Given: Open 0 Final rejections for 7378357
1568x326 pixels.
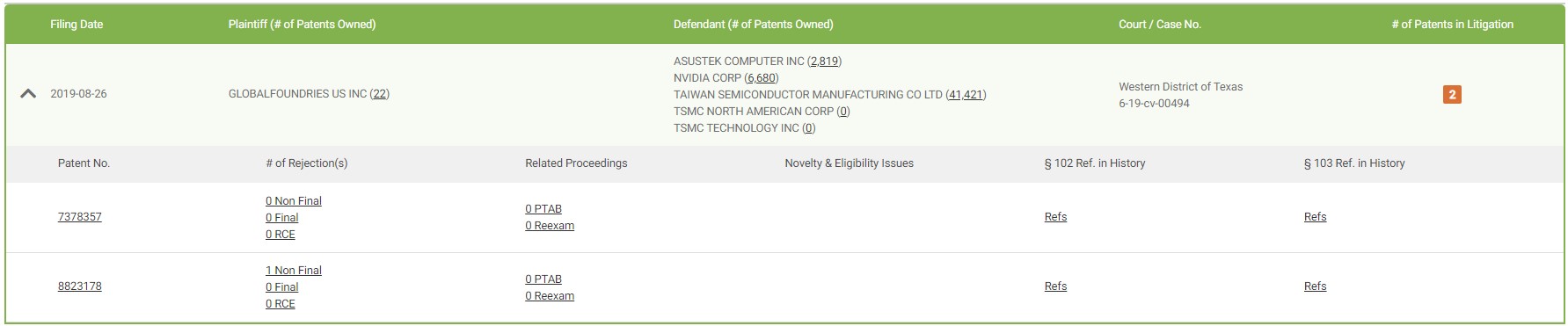Looking at the screenshot, I should (282, 218).
